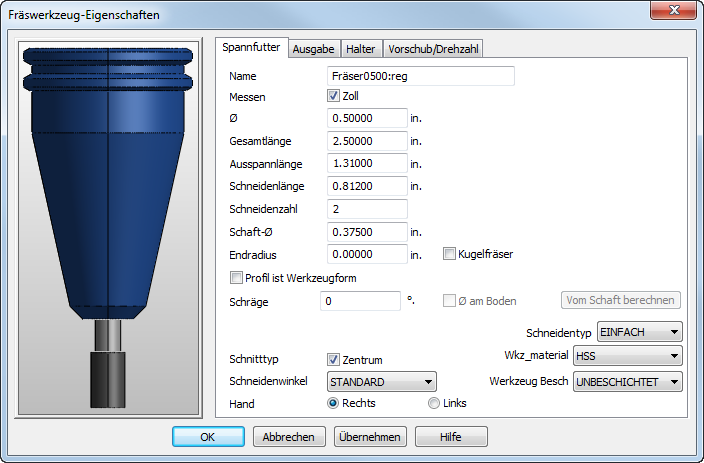Viewport: 704px width, 463px height.
Task: Click the OK button
Action: [x=208, y=437]
